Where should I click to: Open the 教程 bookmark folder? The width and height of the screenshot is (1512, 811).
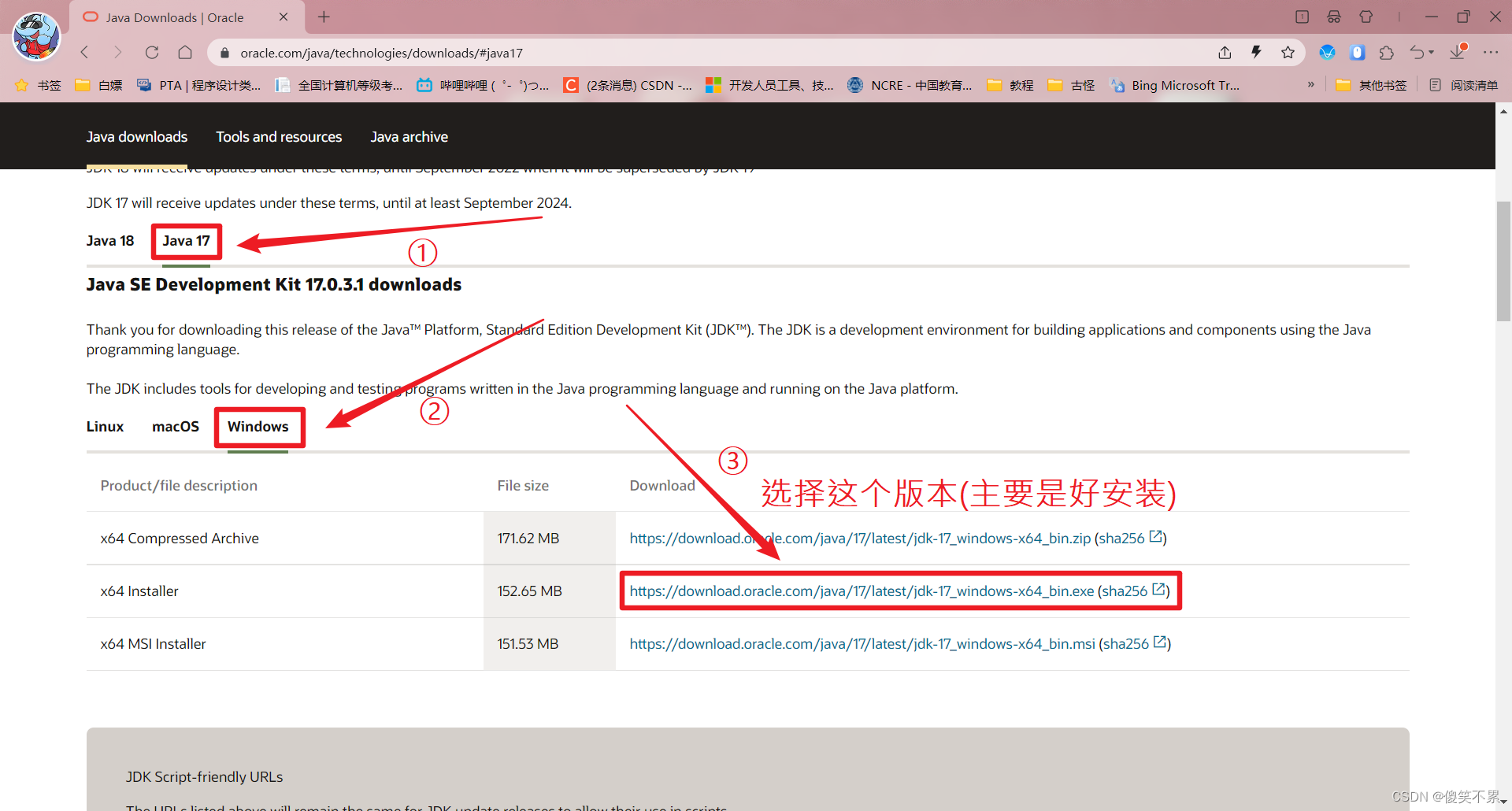[1010, 85]
